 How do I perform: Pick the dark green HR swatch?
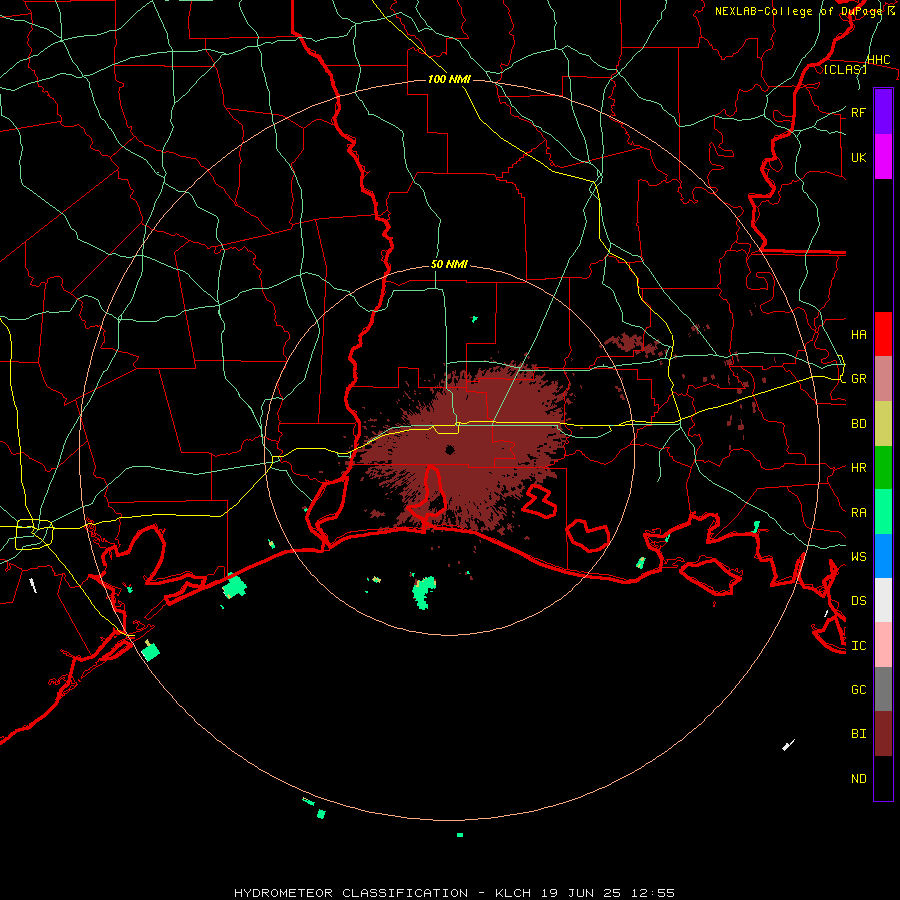click(x=883, y=468)
